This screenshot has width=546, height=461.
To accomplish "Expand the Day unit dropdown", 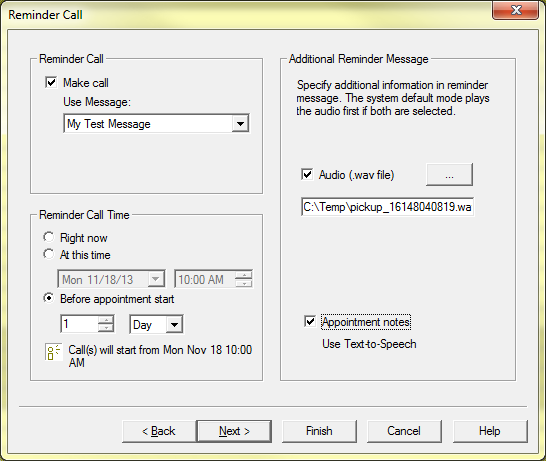I will click(174, 325).
